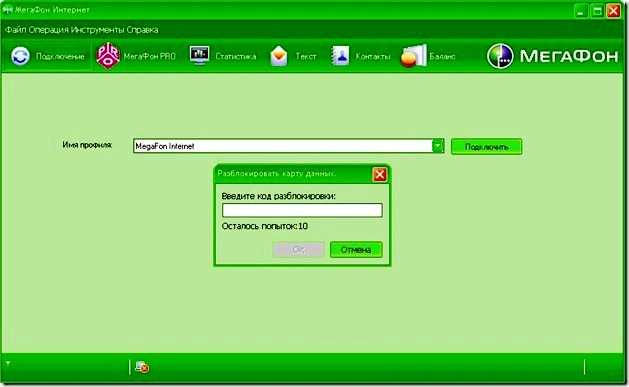
Task: Click the small arrow in status bar corner
Action: click(8, 364)
